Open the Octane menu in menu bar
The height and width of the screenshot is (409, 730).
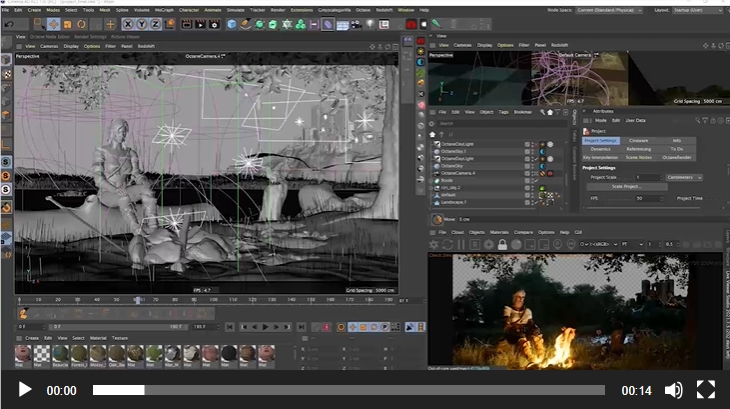[x=363, y=10]
